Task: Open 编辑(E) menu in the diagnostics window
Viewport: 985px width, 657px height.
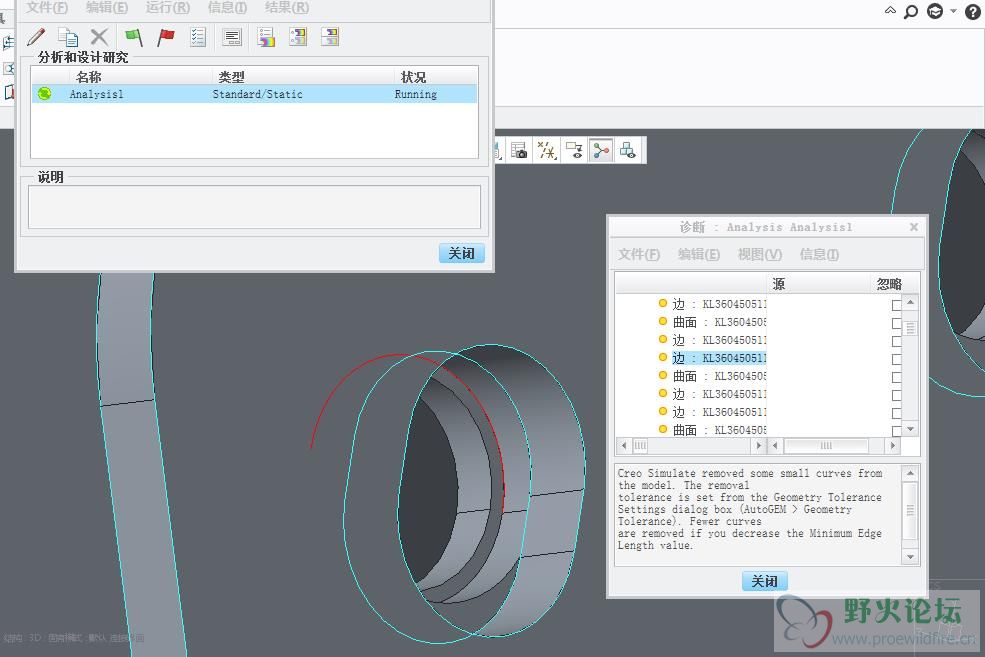Action: coord(699,254)
